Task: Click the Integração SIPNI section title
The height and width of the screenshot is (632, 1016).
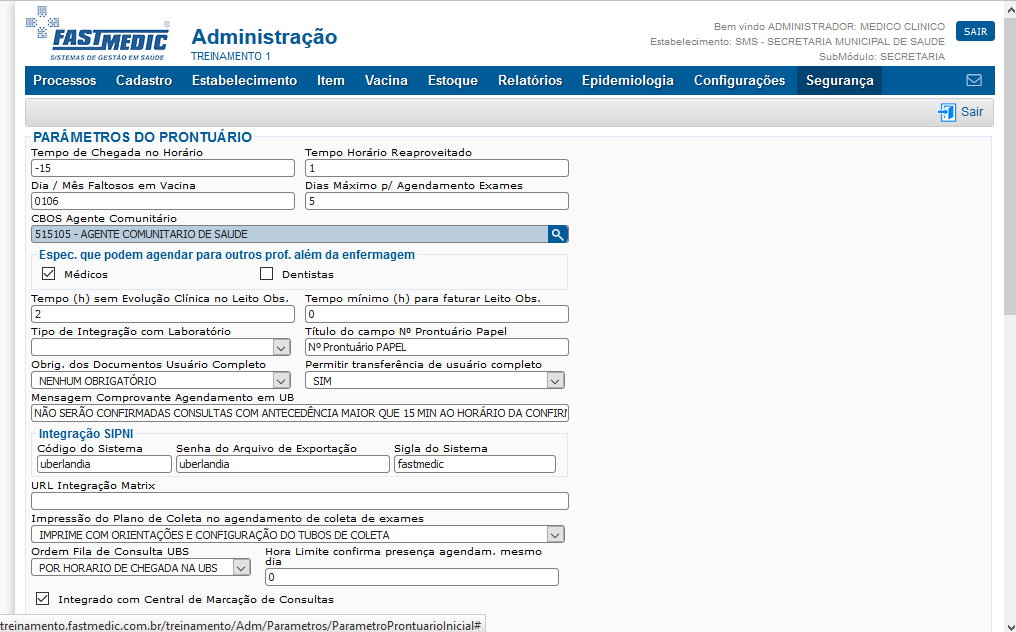Action: click(86, 434)
